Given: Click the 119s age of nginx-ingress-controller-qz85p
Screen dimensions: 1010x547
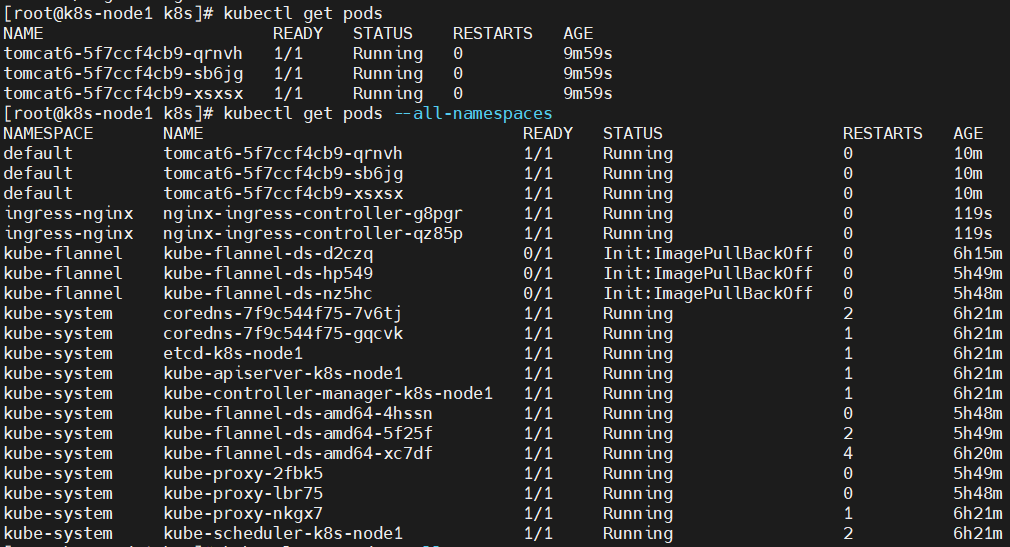Looking at the screenshot, I should click(x=973, y=233).
